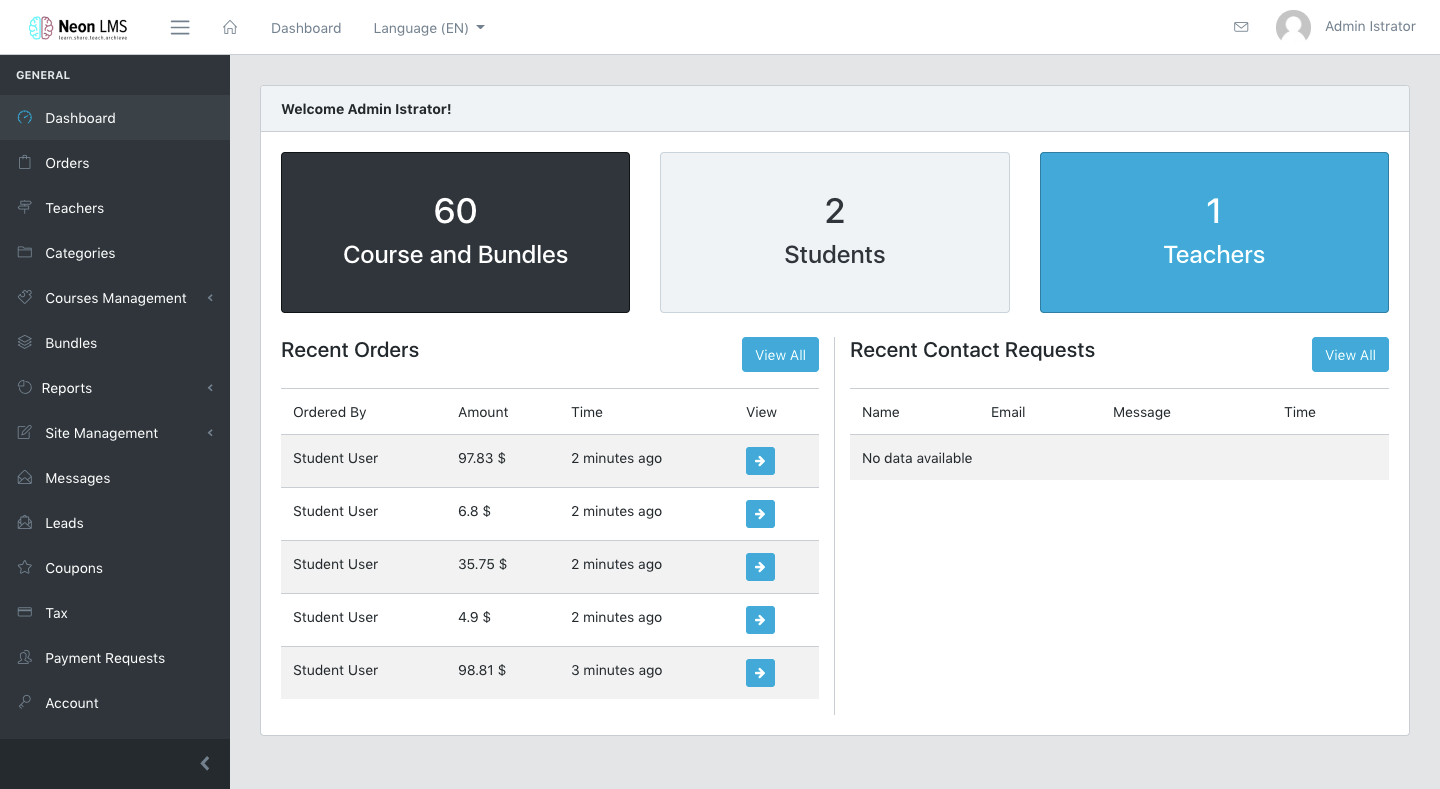Open the 98.81 $ order arrow button
Viewport: 1440px width, 789px height.
coord(760,673)
